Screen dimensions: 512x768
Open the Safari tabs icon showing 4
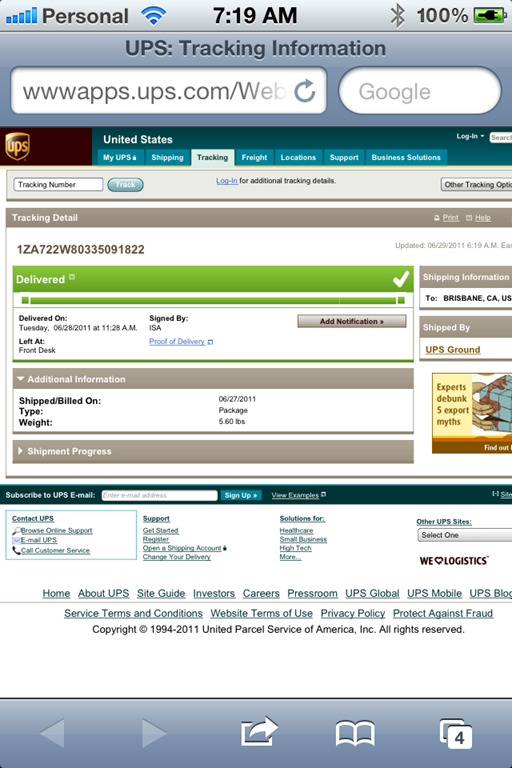click(456, 734)
